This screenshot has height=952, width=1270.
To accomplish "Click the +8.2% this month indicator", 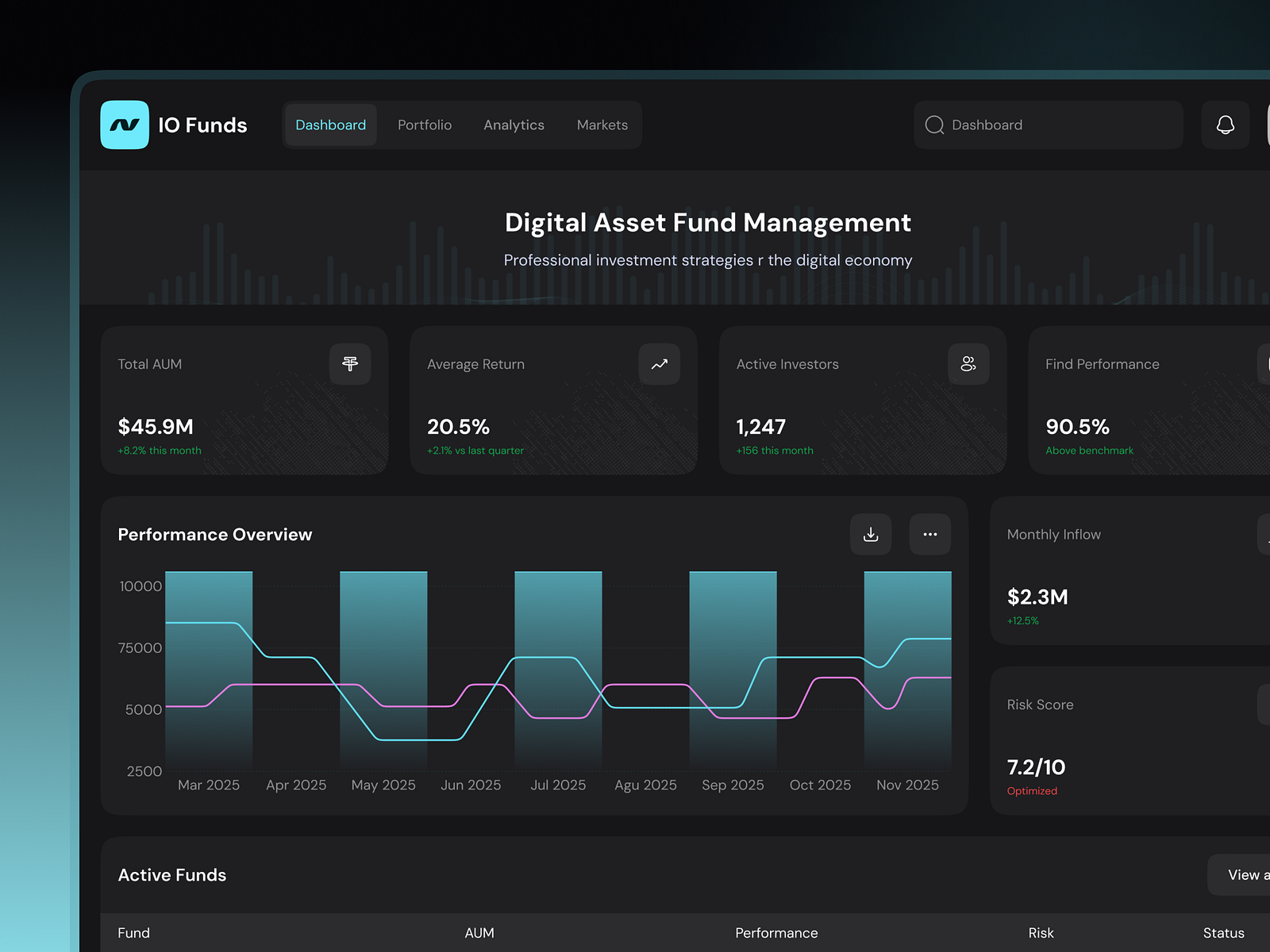I will pos(158,450).
